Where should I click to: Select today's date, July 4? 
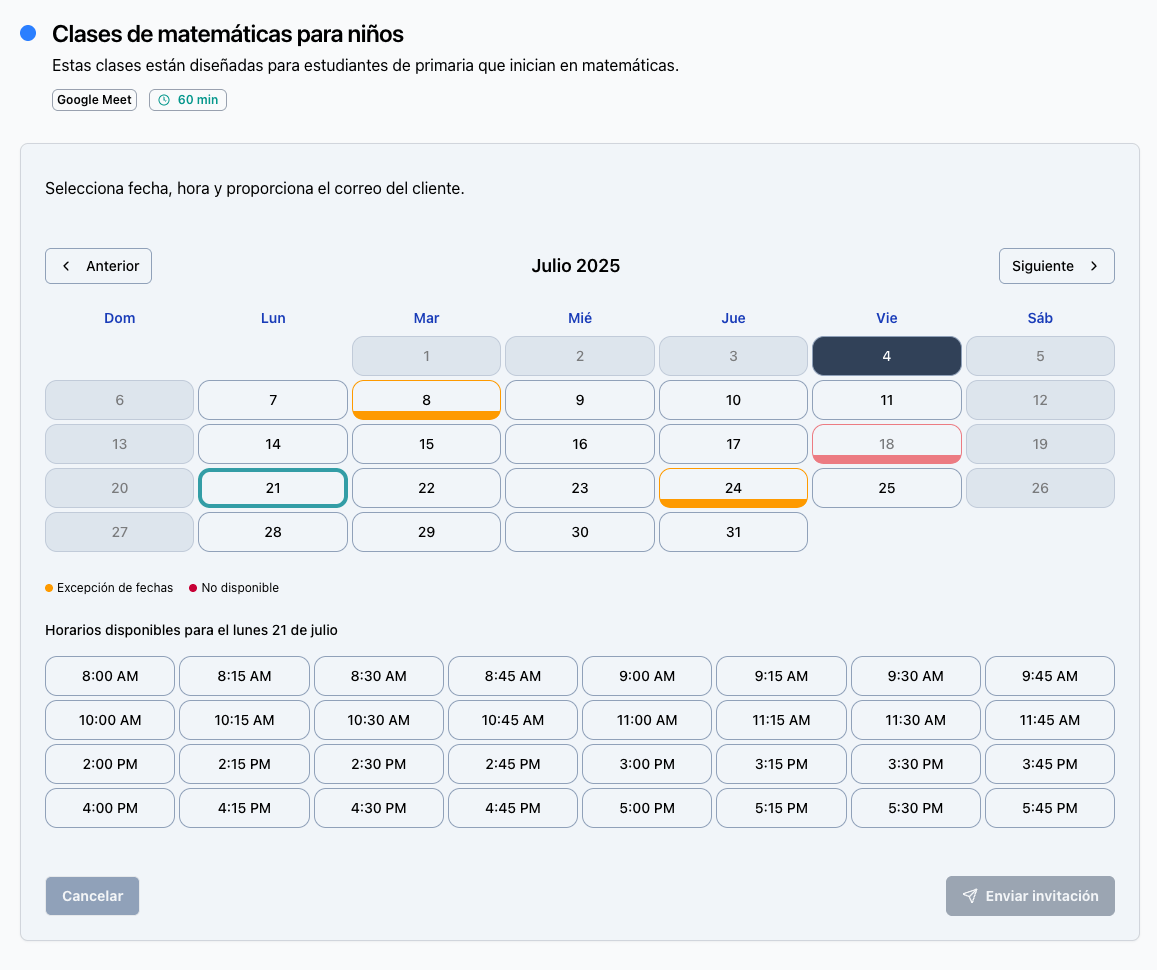(x=886, y=356)
